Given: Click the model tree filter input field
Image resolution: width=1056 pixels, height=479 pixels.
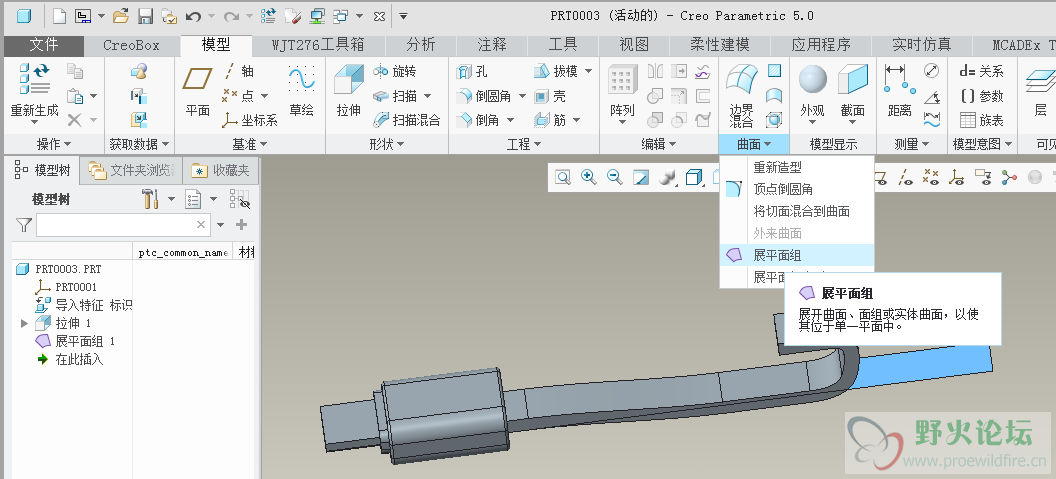Looking at the screenshot, I should tap(123, 225).
